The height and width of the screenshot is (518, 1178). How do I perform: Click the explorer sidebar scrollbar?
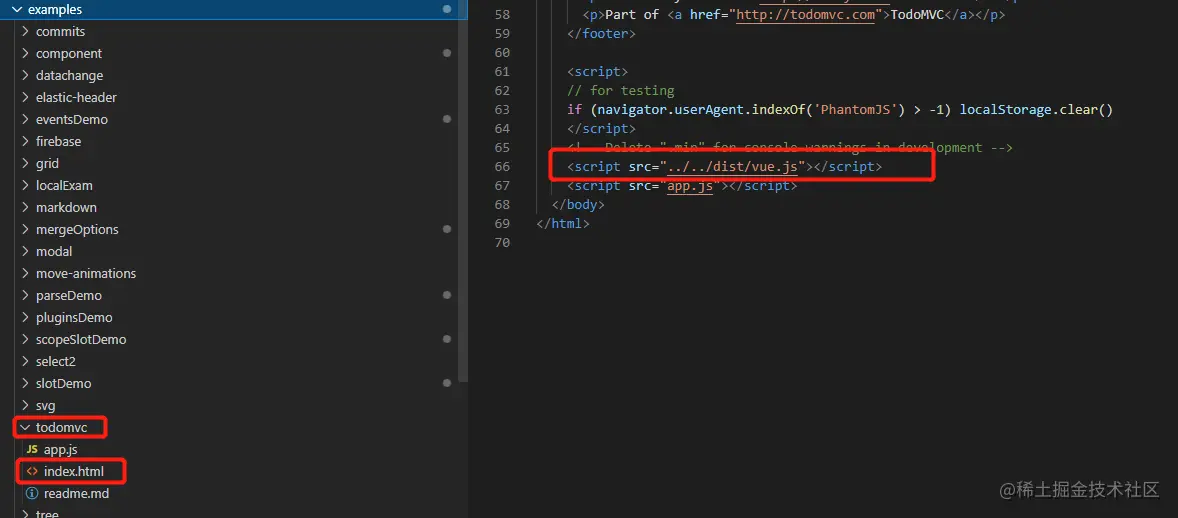pos(464,199)
